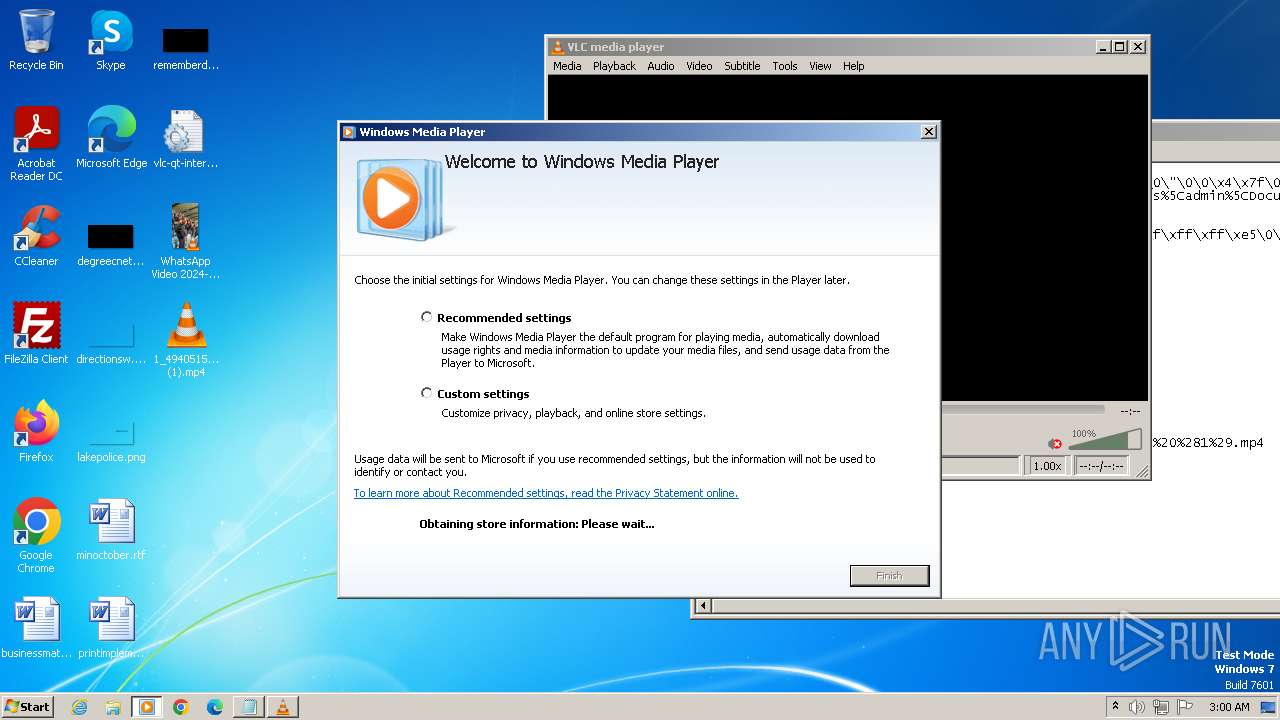Click the left arrow of the background window's horizontal scrollbar
Image resolution: width=1280 pixels, height=720 pixels.
(x=703, y=605)
